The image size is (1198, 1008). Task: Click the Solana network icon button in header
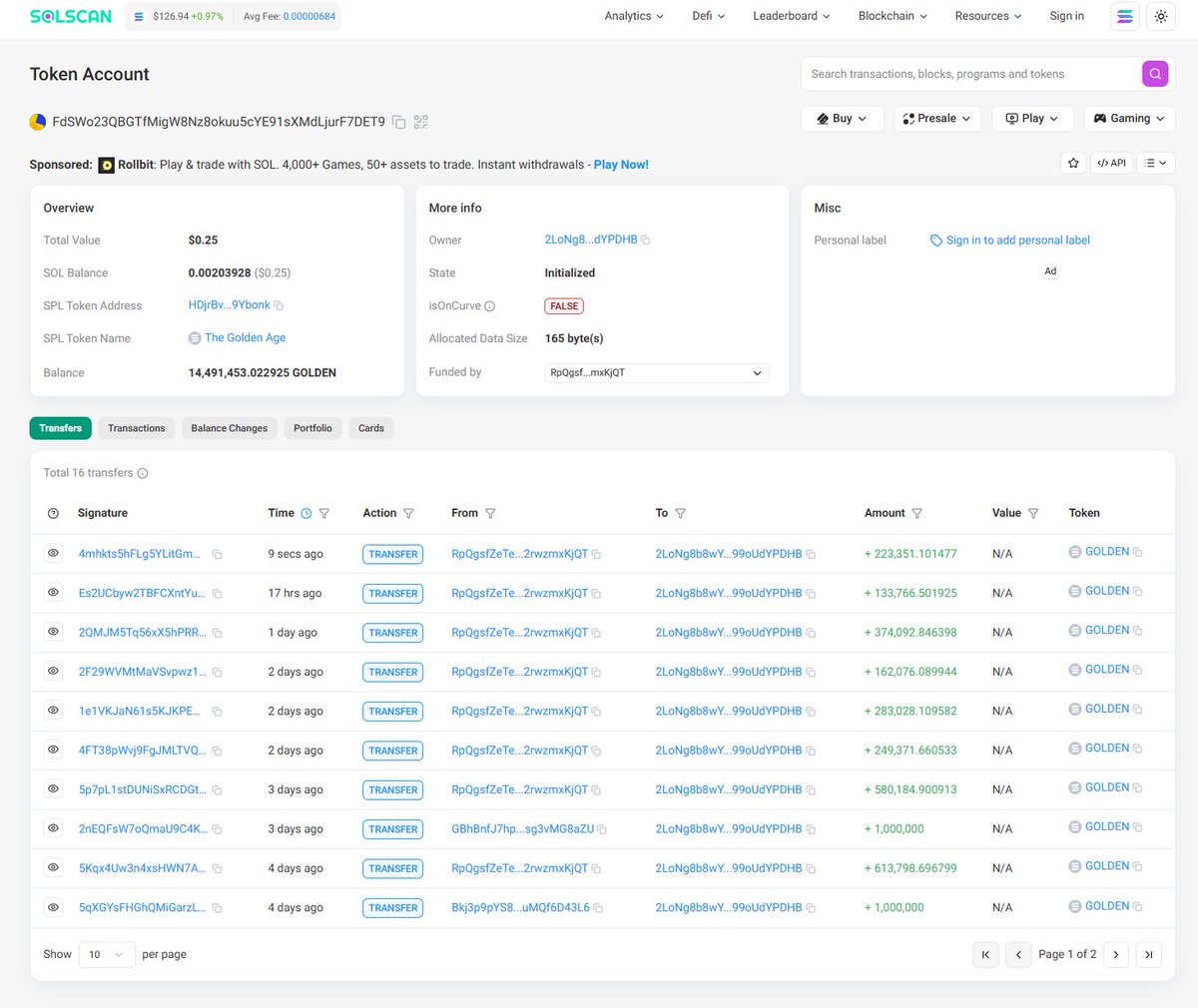point(1125,16)
